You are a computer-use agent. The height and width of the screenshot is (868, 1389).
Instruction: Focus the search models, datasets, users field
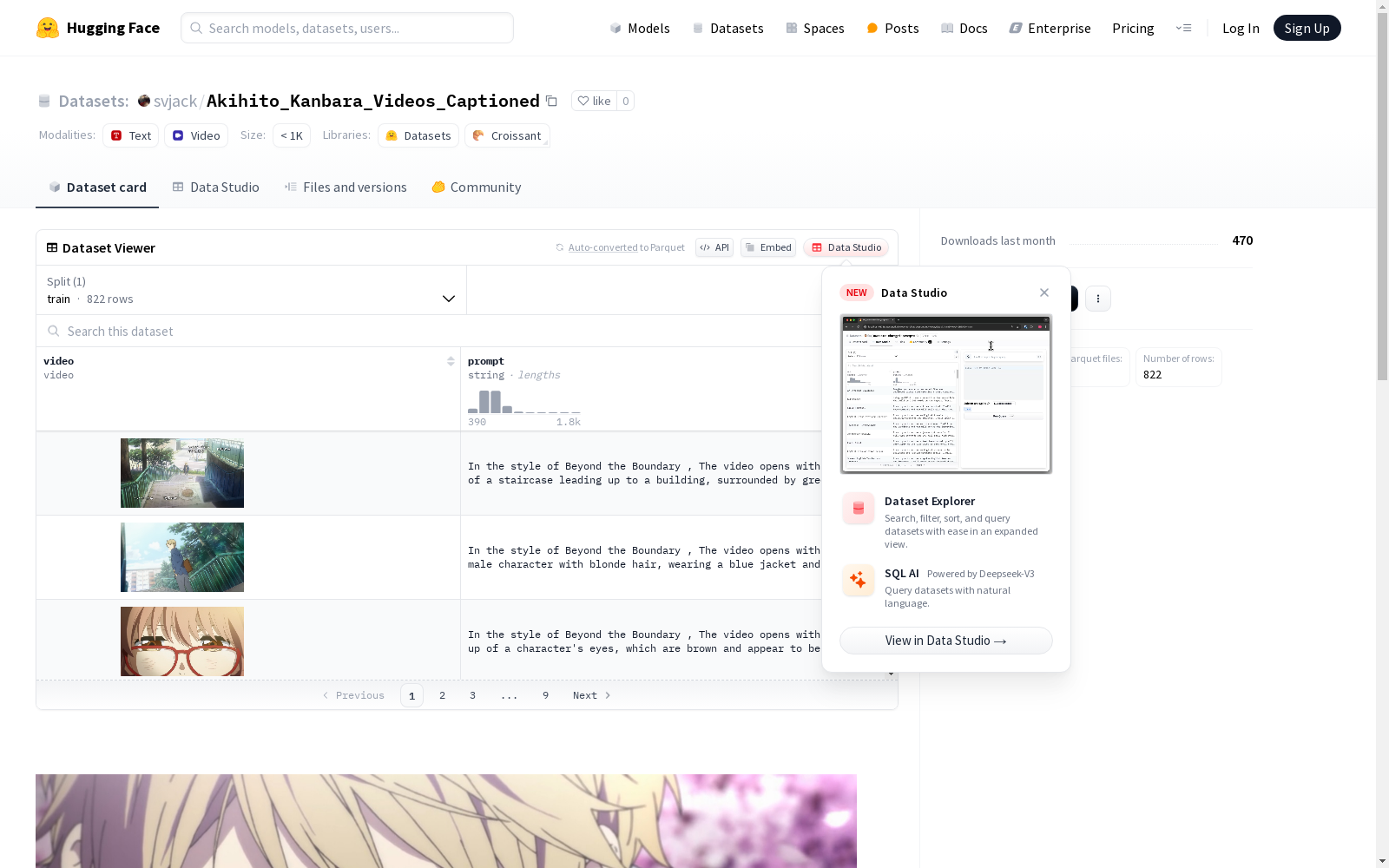click(x=347, y=28)
